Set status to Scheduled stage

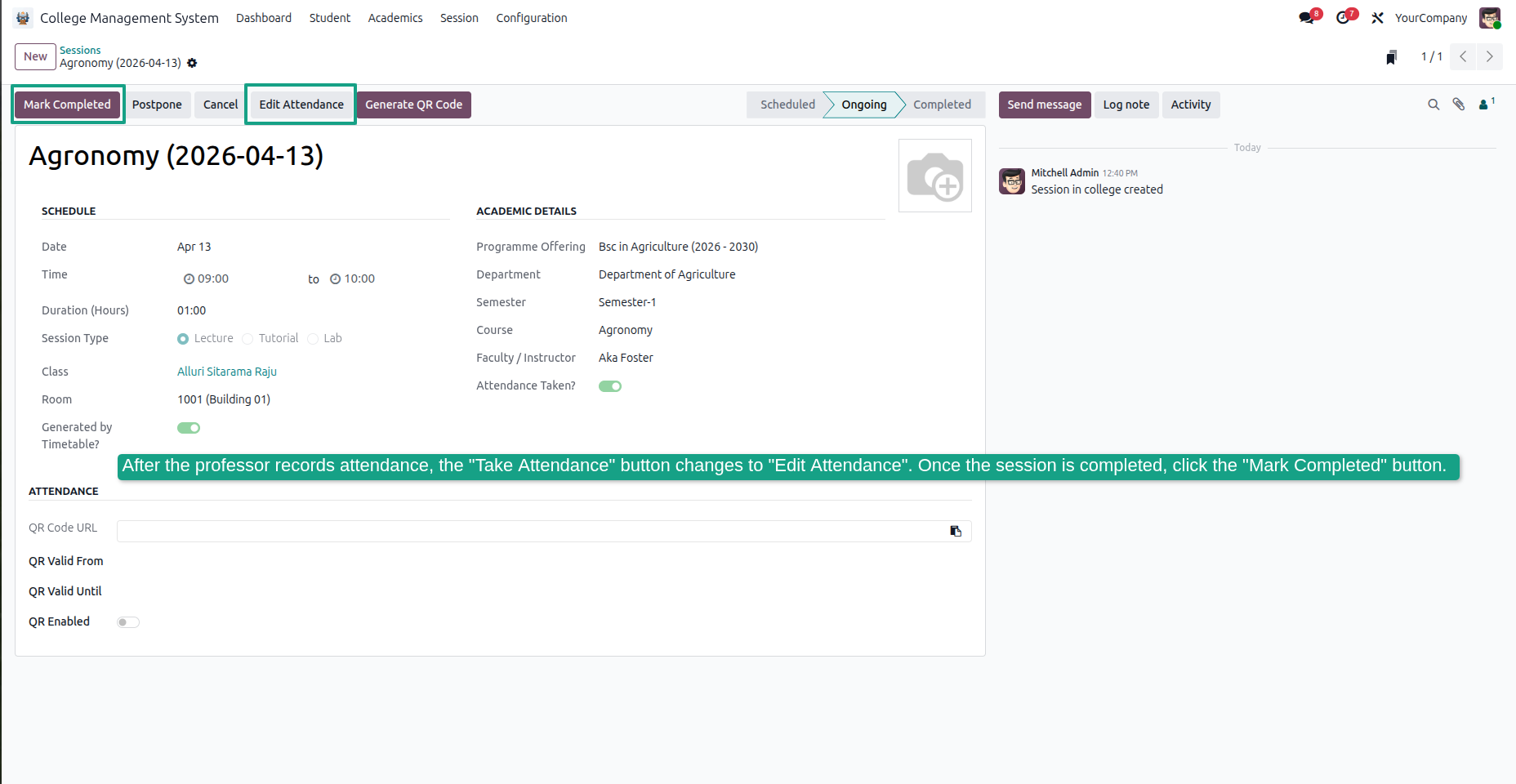click(787, 105)
